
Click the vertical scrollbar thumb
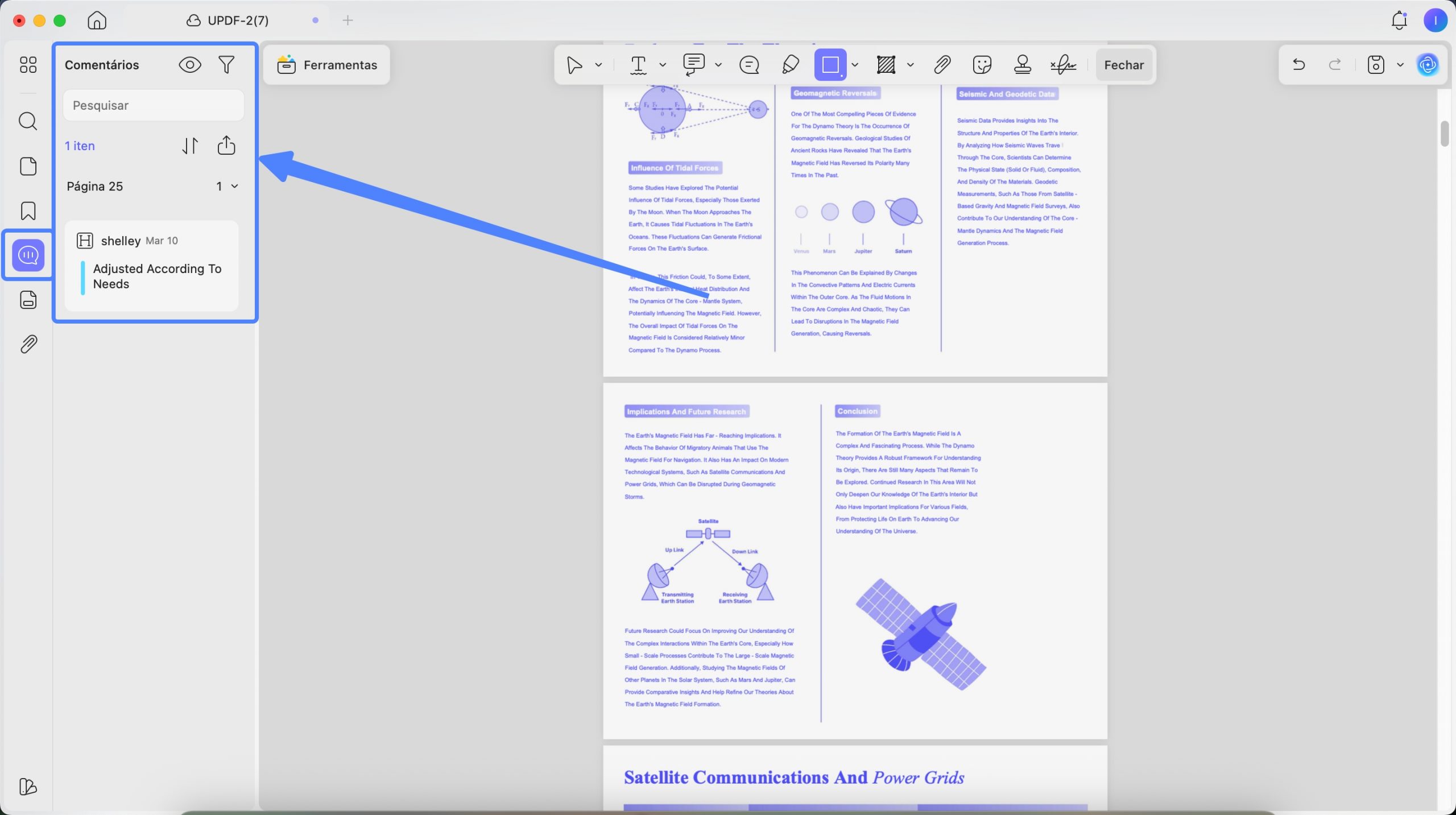pos(1445,134)
